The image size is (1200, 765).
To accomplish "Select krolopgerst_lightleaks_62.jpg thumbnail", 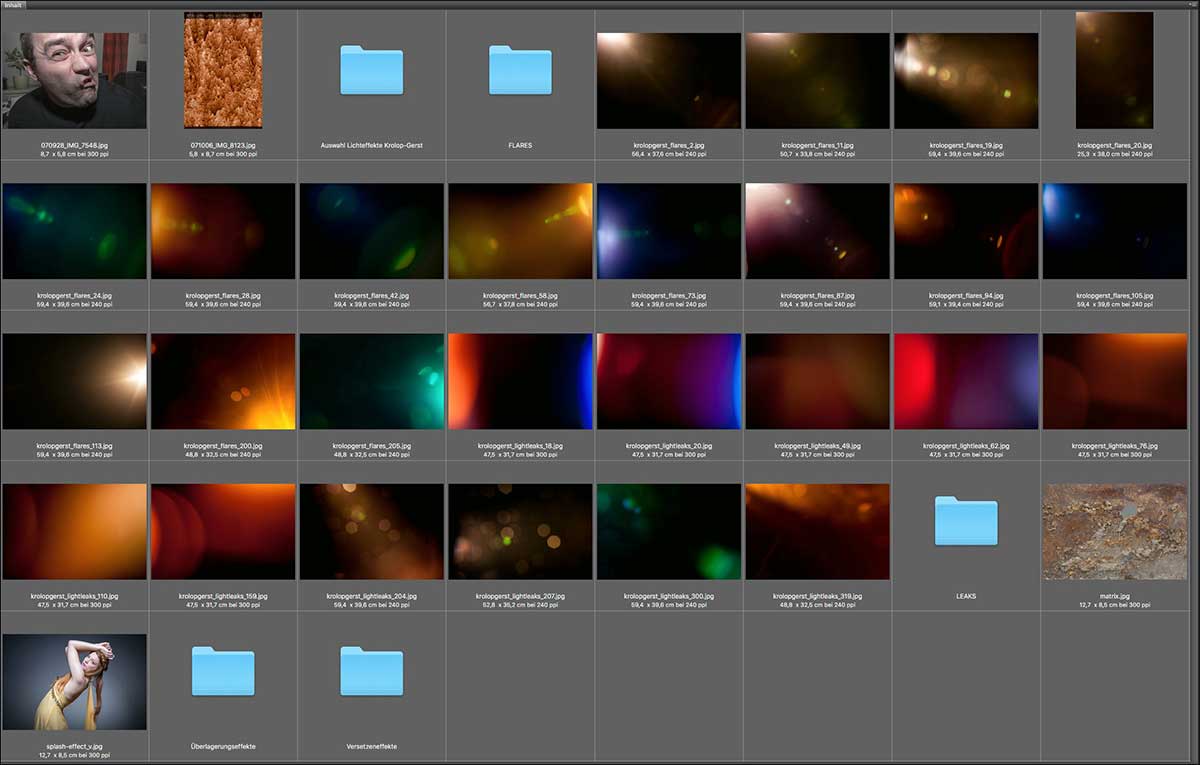I will (966, 381).
